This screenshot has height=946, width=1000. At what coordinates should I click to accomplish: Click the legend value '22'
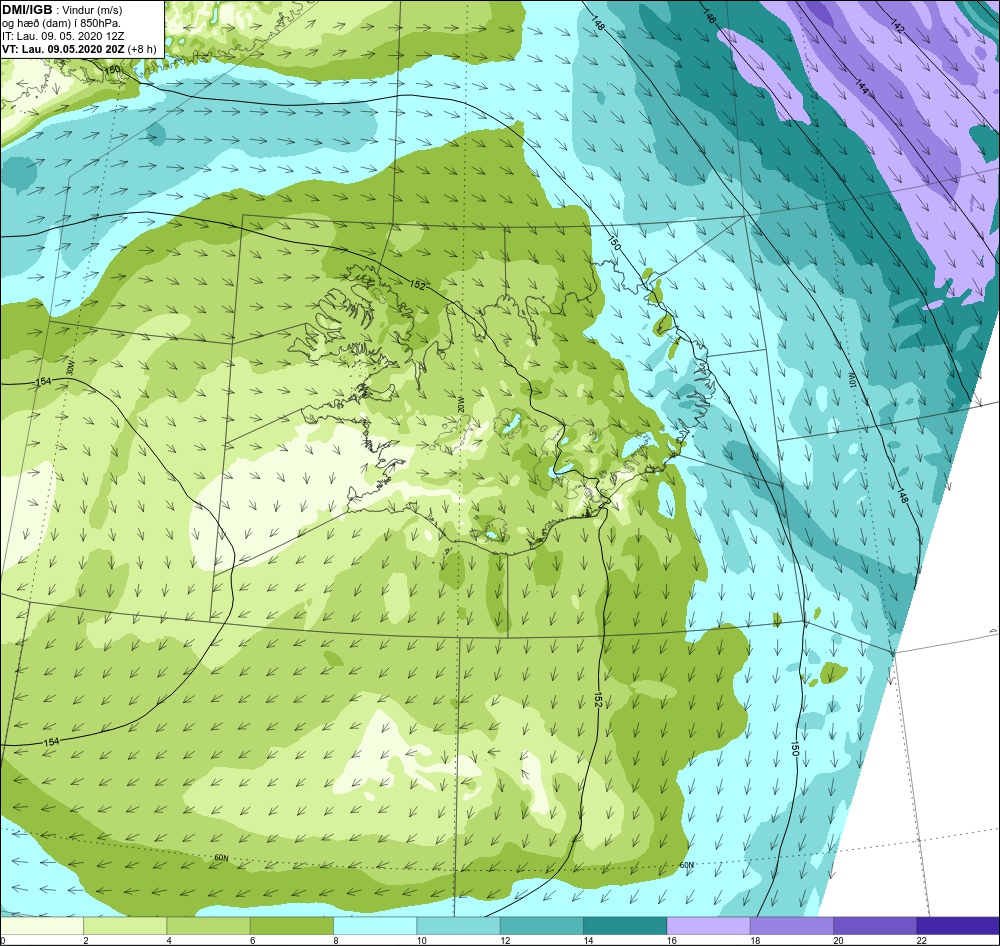point(922,940)
